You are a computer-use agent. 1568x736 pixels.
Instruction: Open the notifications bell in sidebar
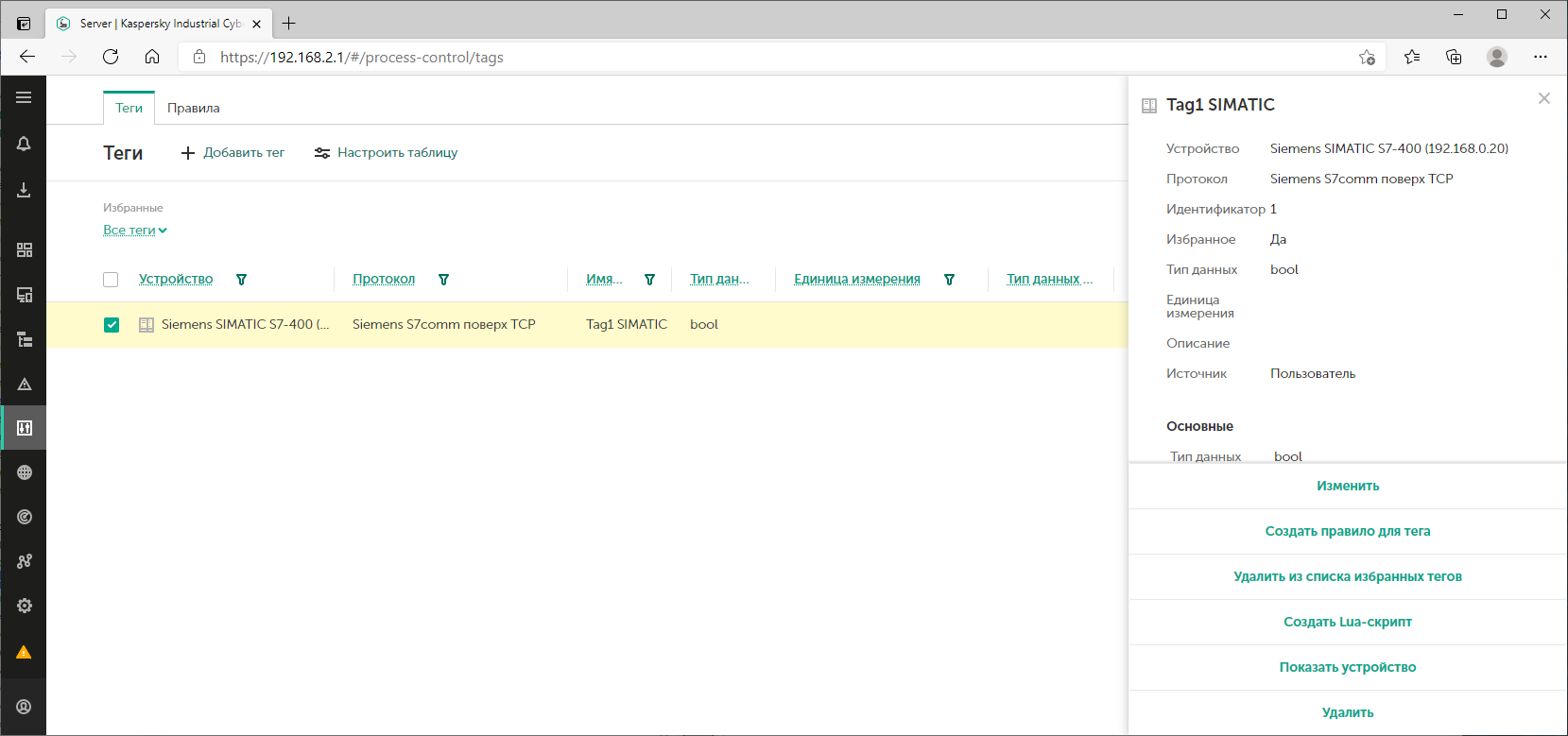tap(24, 144)
